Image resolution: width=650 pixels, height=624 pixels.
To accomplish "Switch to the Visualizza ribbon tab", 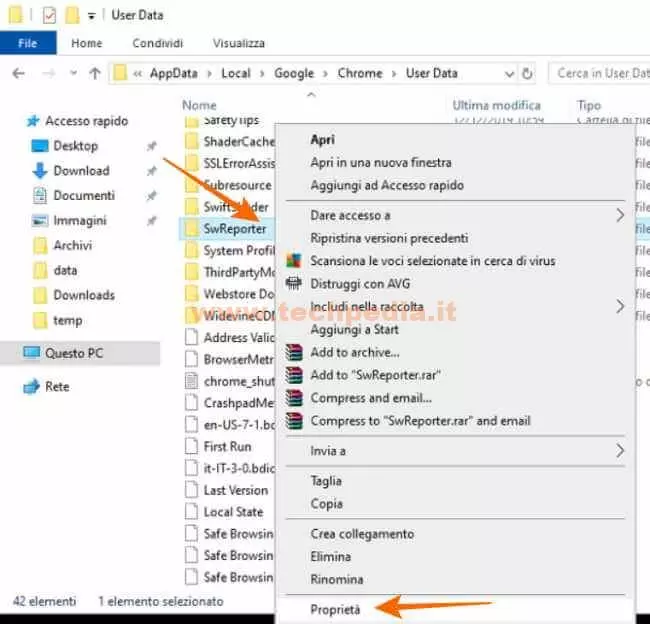I will (x=238, y=43).
